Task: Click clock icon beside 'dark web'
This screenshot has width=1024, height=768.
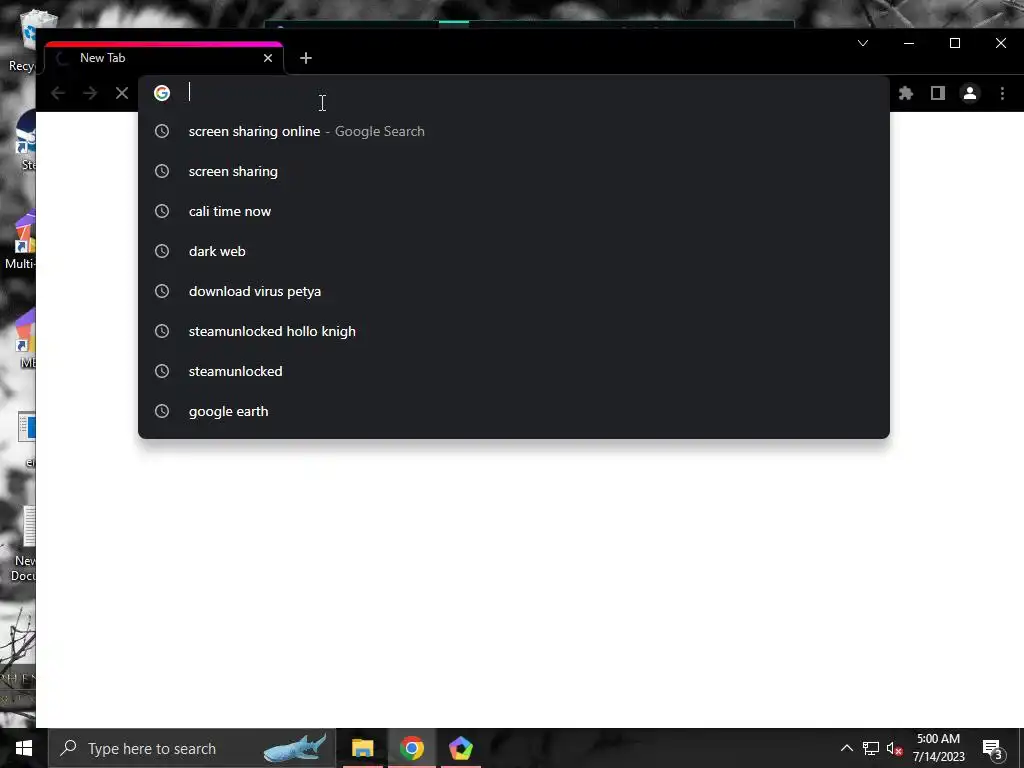Action: click(x=162, y=251)
